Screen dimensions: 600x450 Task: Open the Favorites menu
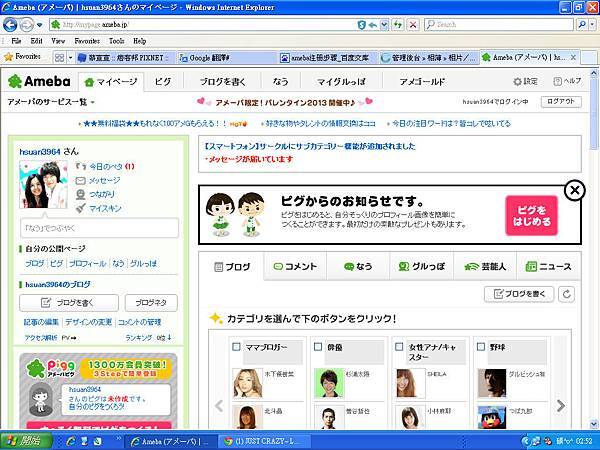87,41
